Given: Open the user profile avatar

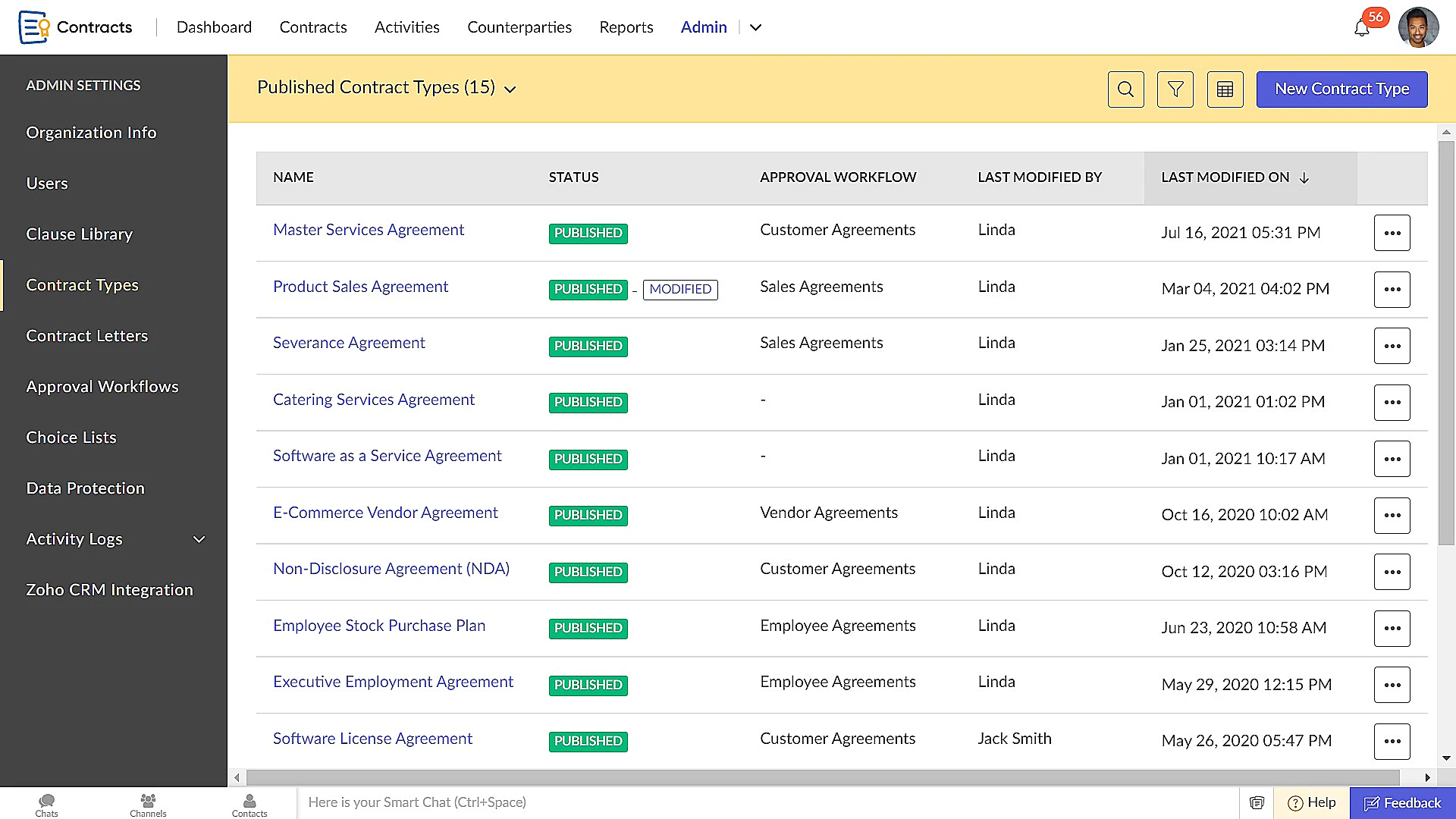Looking at the screenshot, I should (x=1418, y=27).
